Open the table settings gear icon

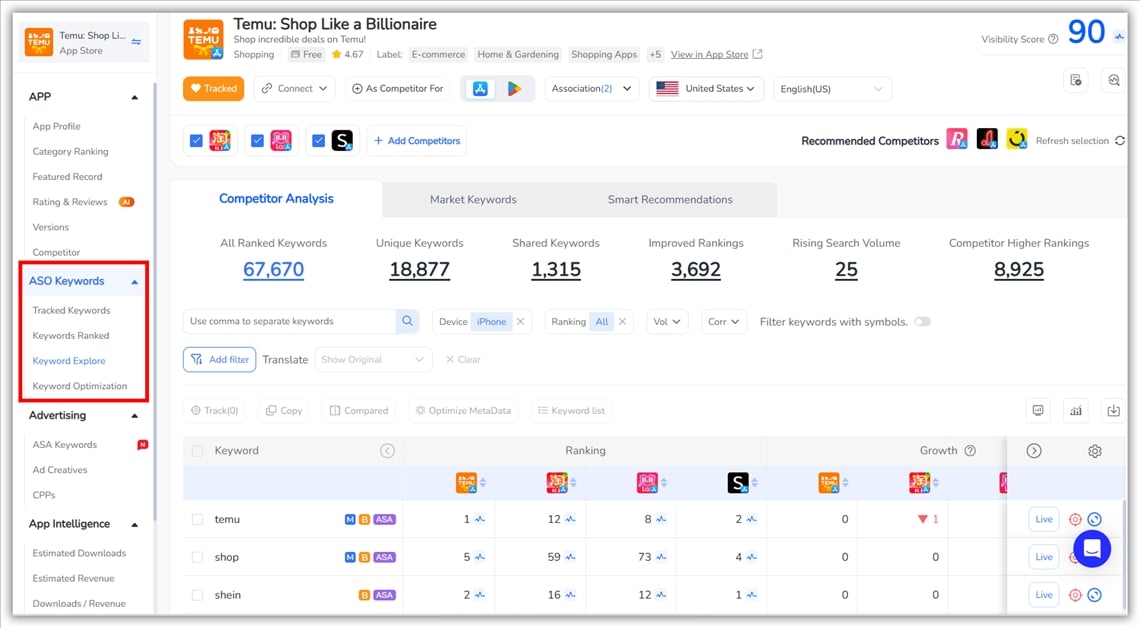tap(1094, 451)
